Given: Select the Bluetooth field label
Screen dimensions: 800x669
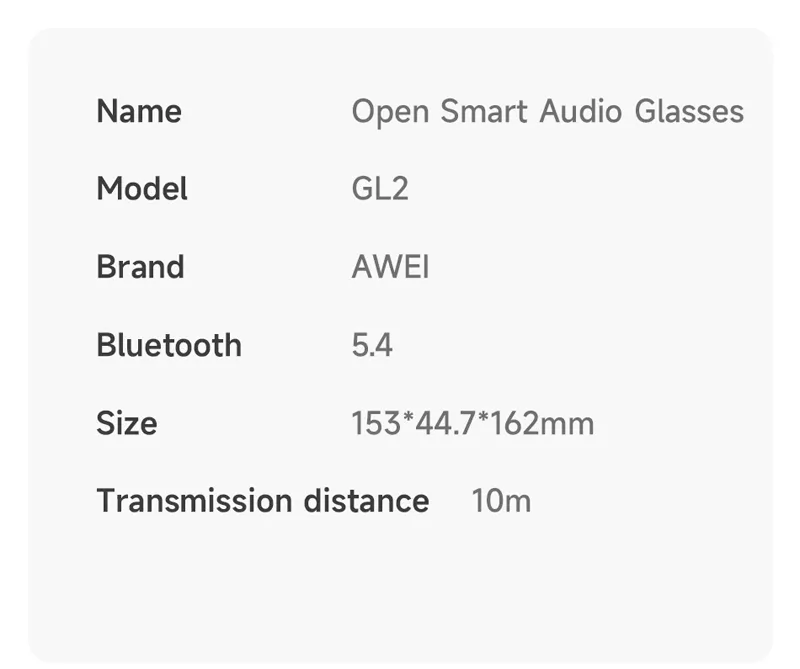Looking at the screenshot, I should point(169,345).
